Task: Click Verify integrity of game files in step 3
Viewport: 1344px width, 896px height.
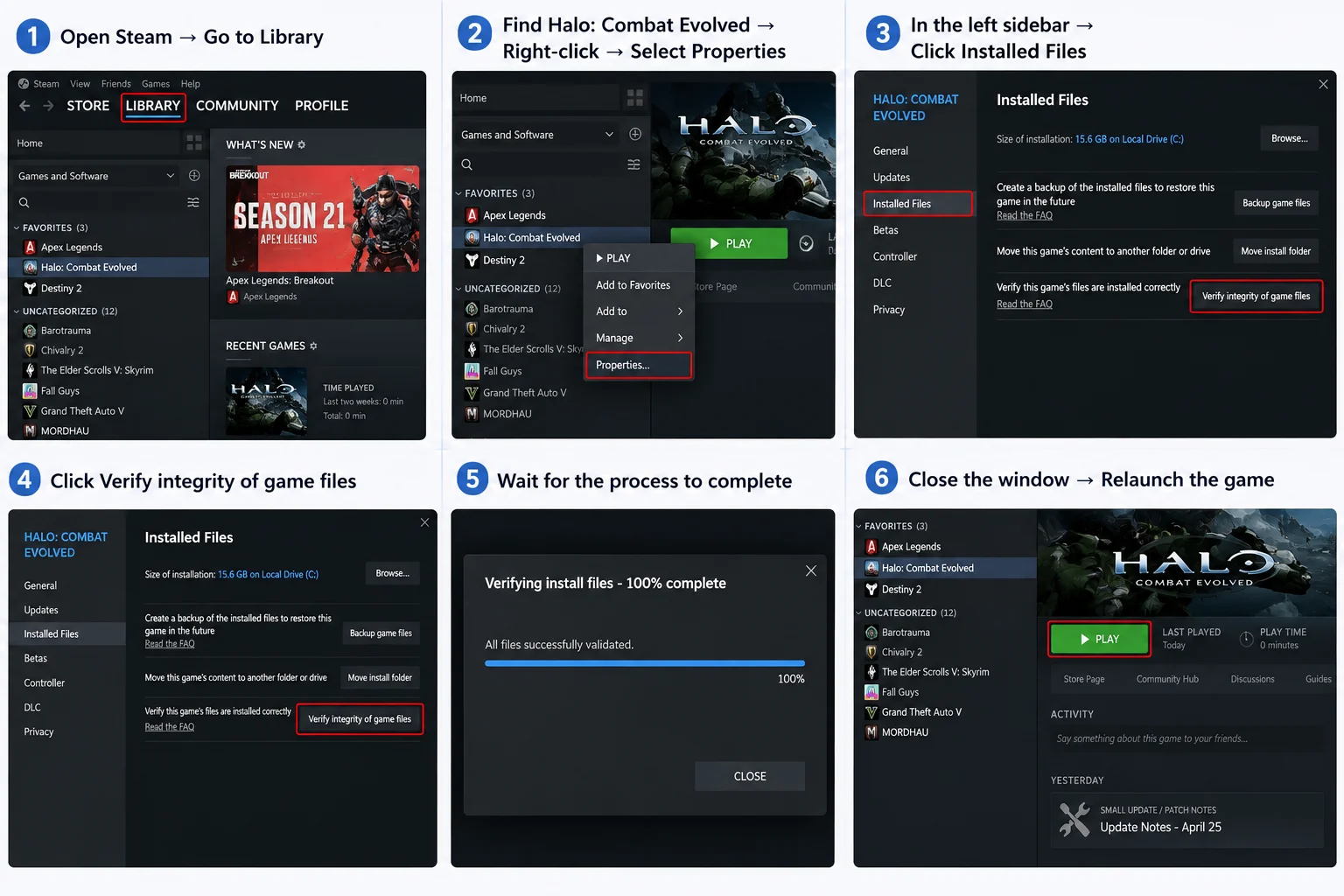Action: (1256, 297)
